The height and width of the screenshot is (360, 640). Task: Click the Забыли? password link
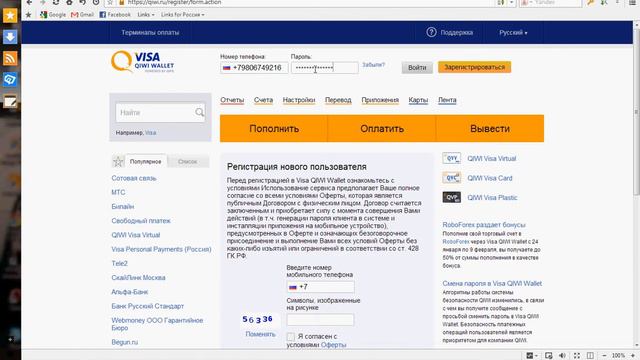click(373, 65)
